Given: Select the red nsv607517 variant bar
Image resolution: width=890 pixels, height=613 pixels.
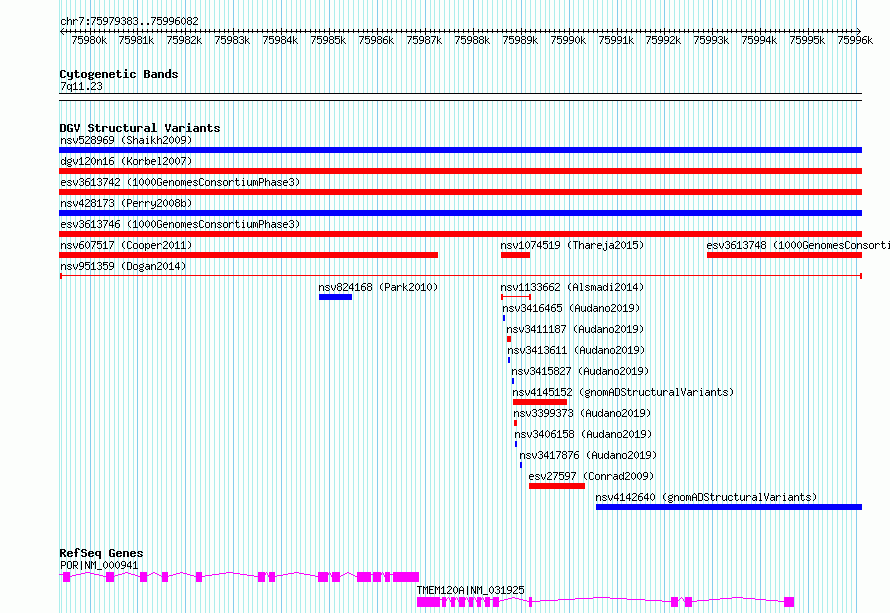Looking at the screenshot, I should (x=249, y=255).
